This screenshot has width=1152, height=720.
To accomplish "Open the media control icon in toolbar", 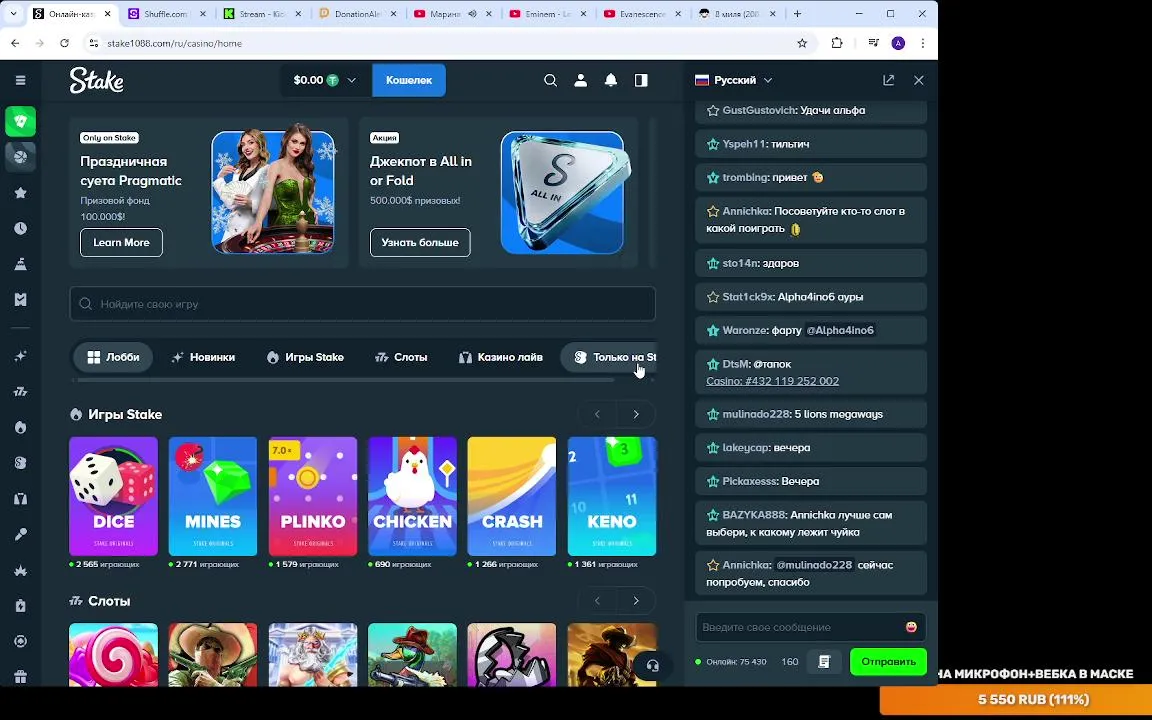I will pos(873,43).
